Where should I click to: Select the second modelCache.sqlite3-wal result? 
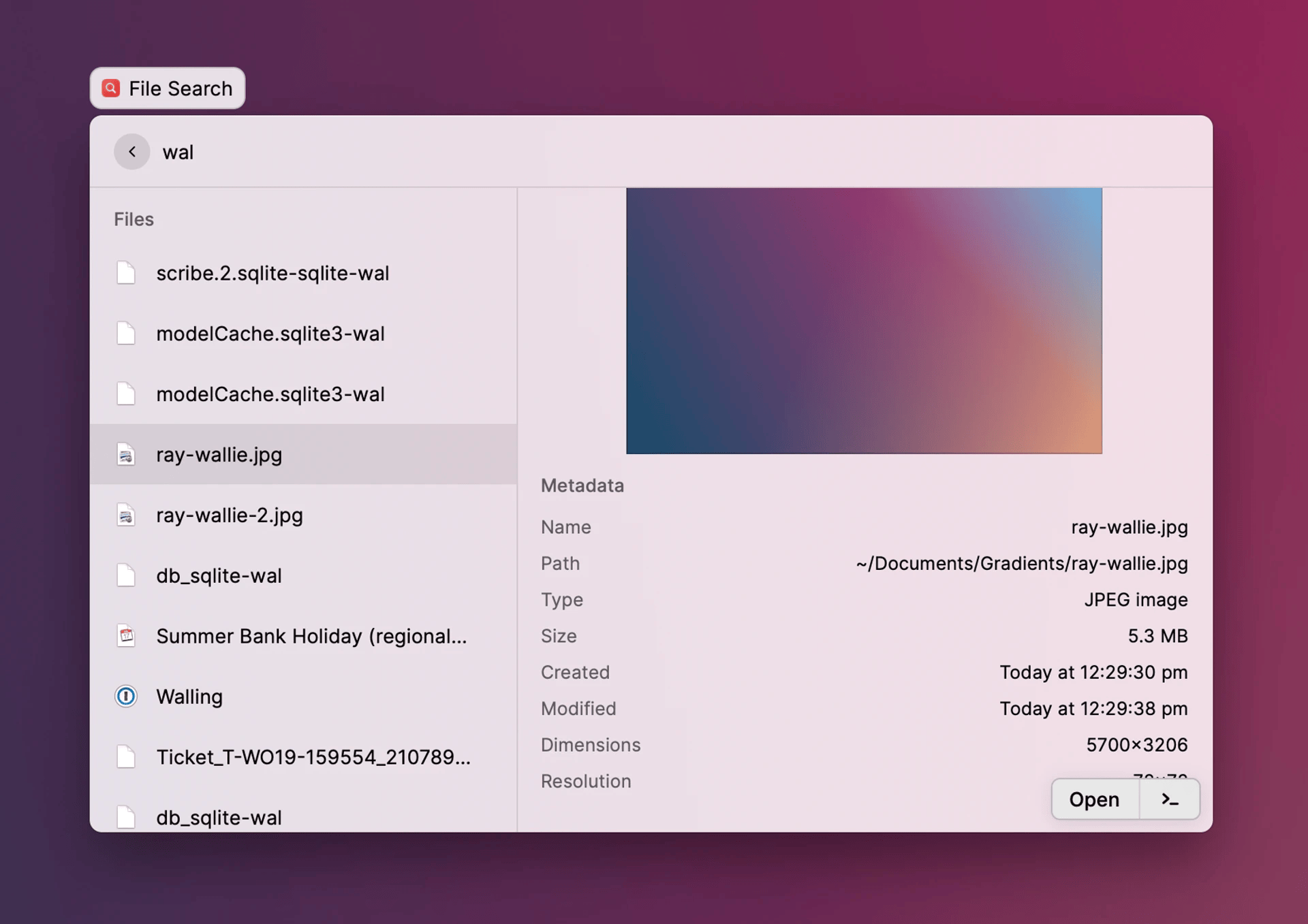point(270,394)
